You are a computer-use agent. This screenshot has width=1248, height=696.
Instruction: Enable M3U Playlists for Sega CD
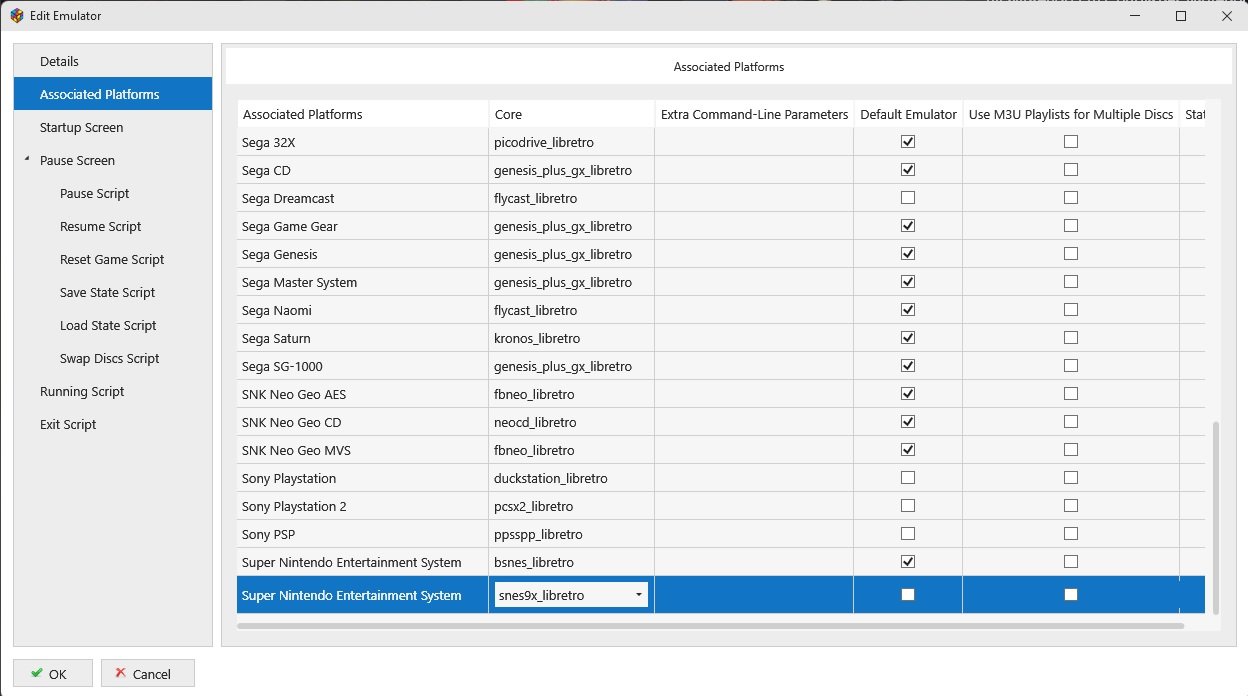pos(1071,170)
